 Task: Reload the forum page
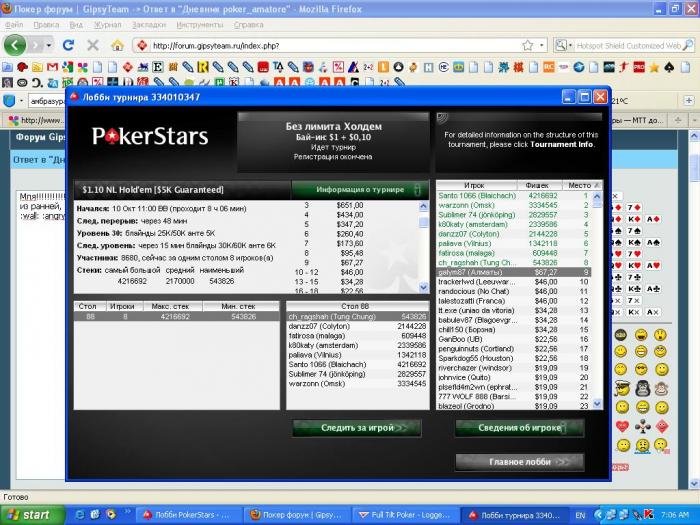[x=68, y=45]
